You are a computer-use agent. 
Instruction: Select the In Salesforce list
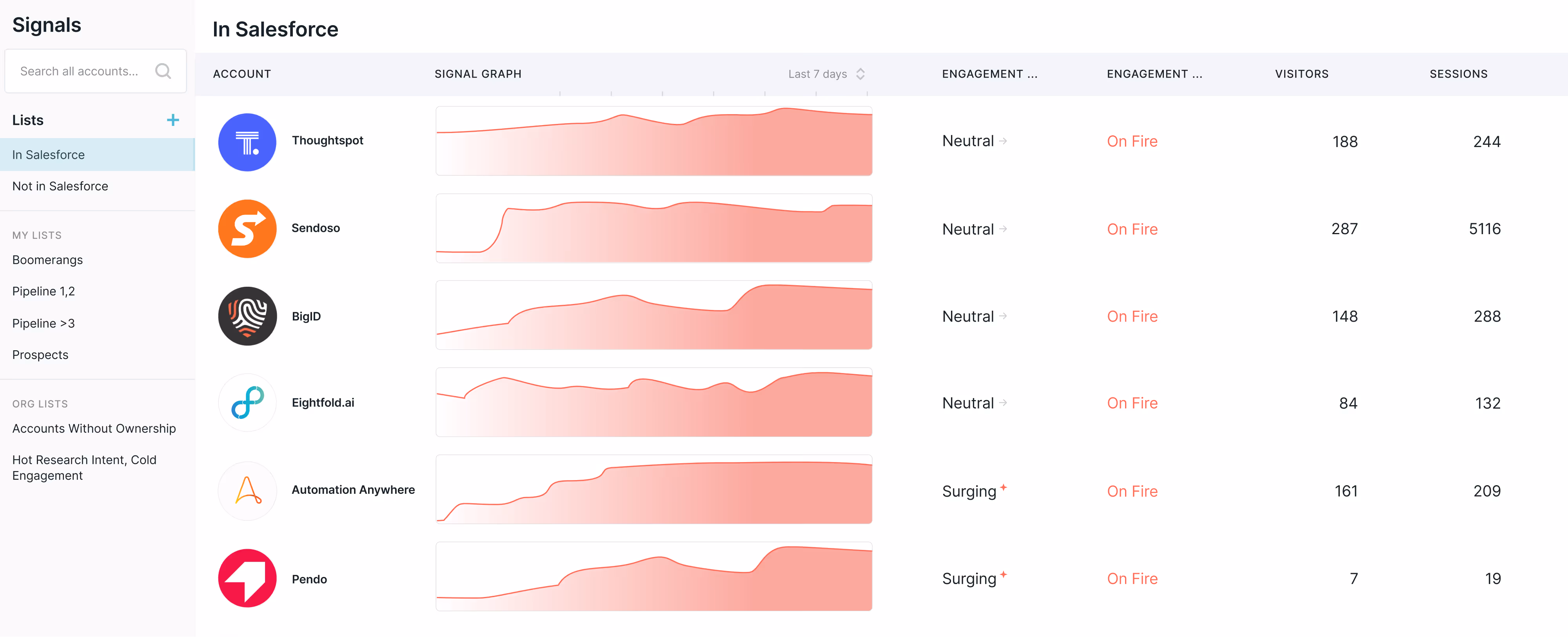pyautogui.click(x=49, y=155)
